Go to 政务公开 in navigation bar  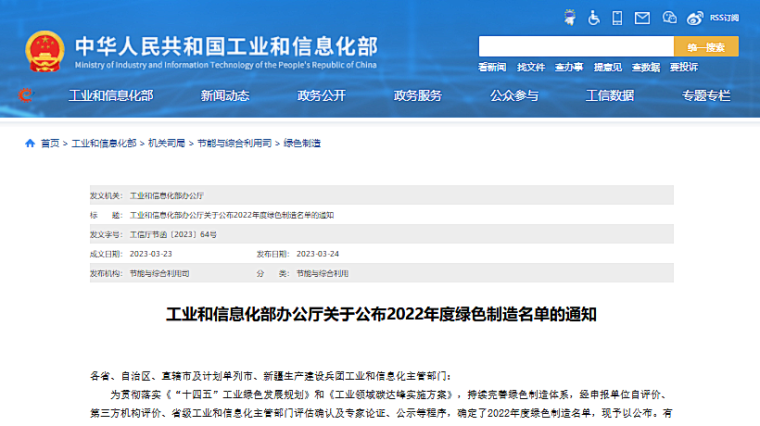[321, 96]
